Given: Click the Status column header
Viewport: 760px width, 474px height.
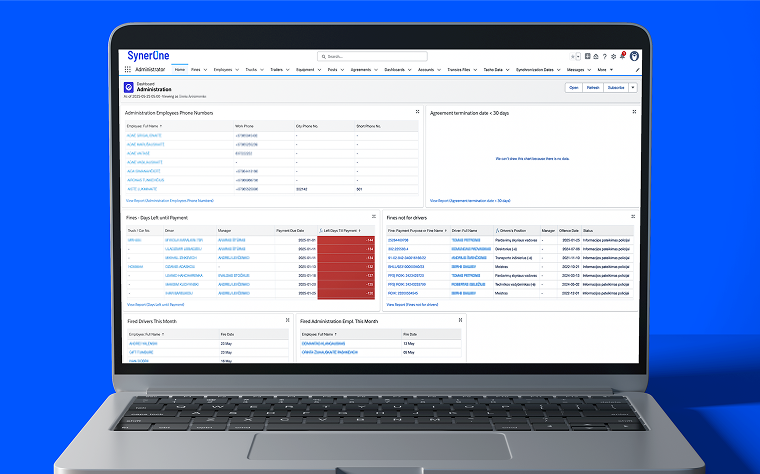Looking at the screenshot, I should [x=588, y=231].
